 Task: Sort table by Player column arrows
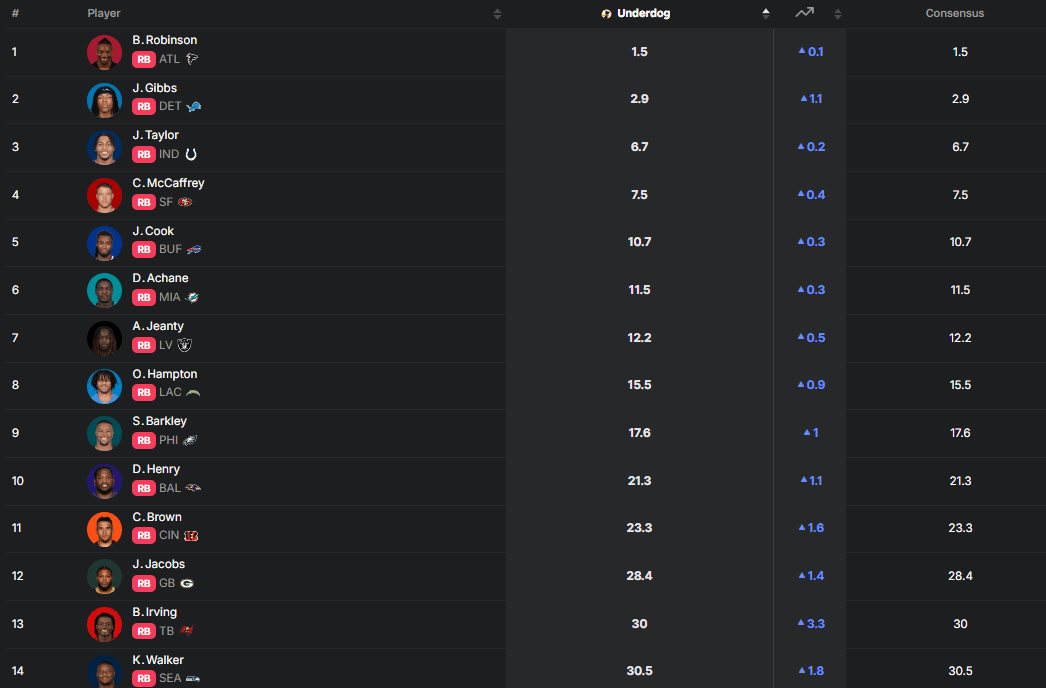pos(497,14)
